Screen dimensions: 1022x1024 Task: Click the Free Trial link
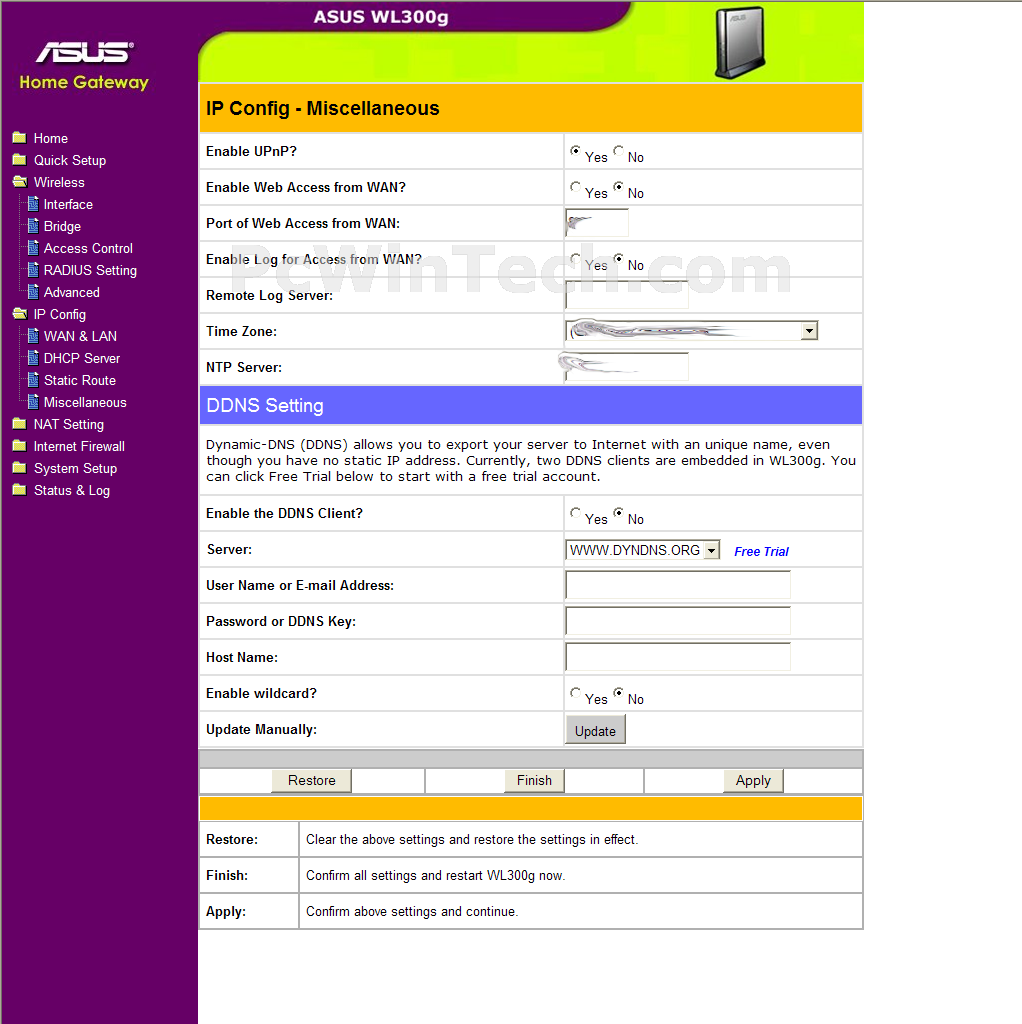coord(761,551)
